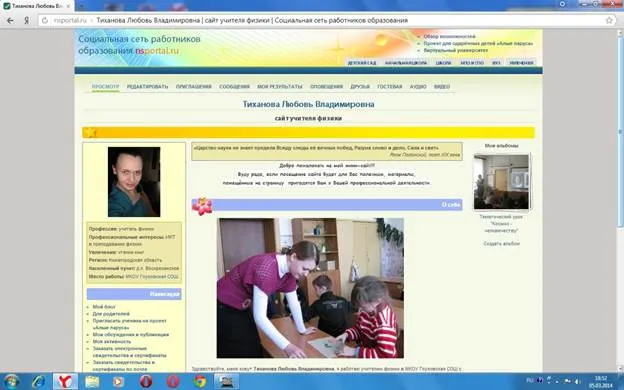This screenshot has width=624, height=390.
Task: Open the 'Детский сад' section button
Action: click(x=361, y=63)
